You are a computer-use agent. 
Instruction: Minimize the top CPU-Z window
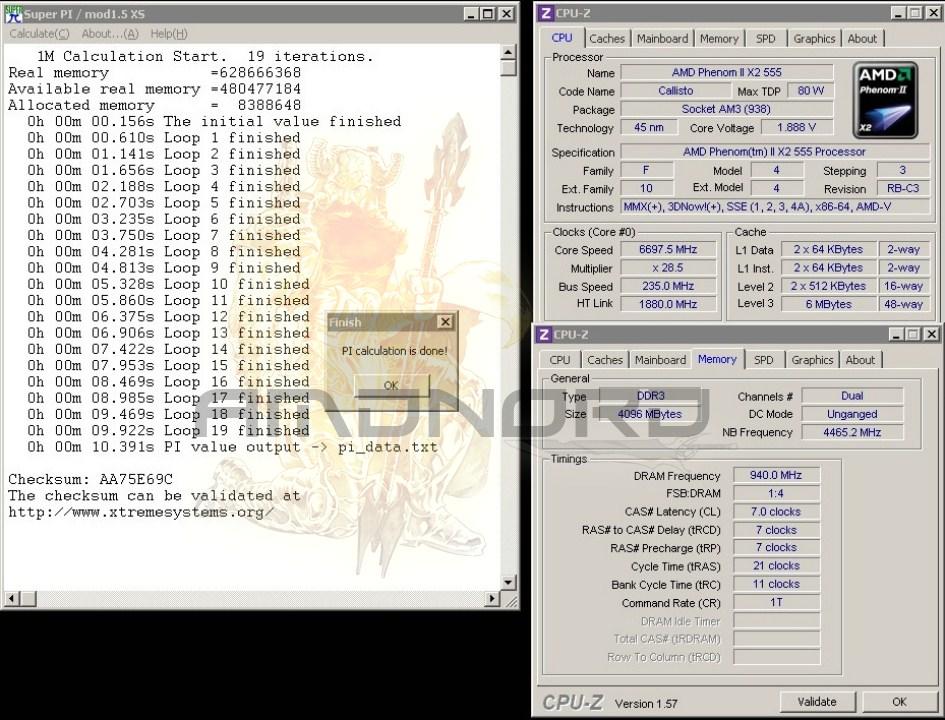(x=899, y=13)
